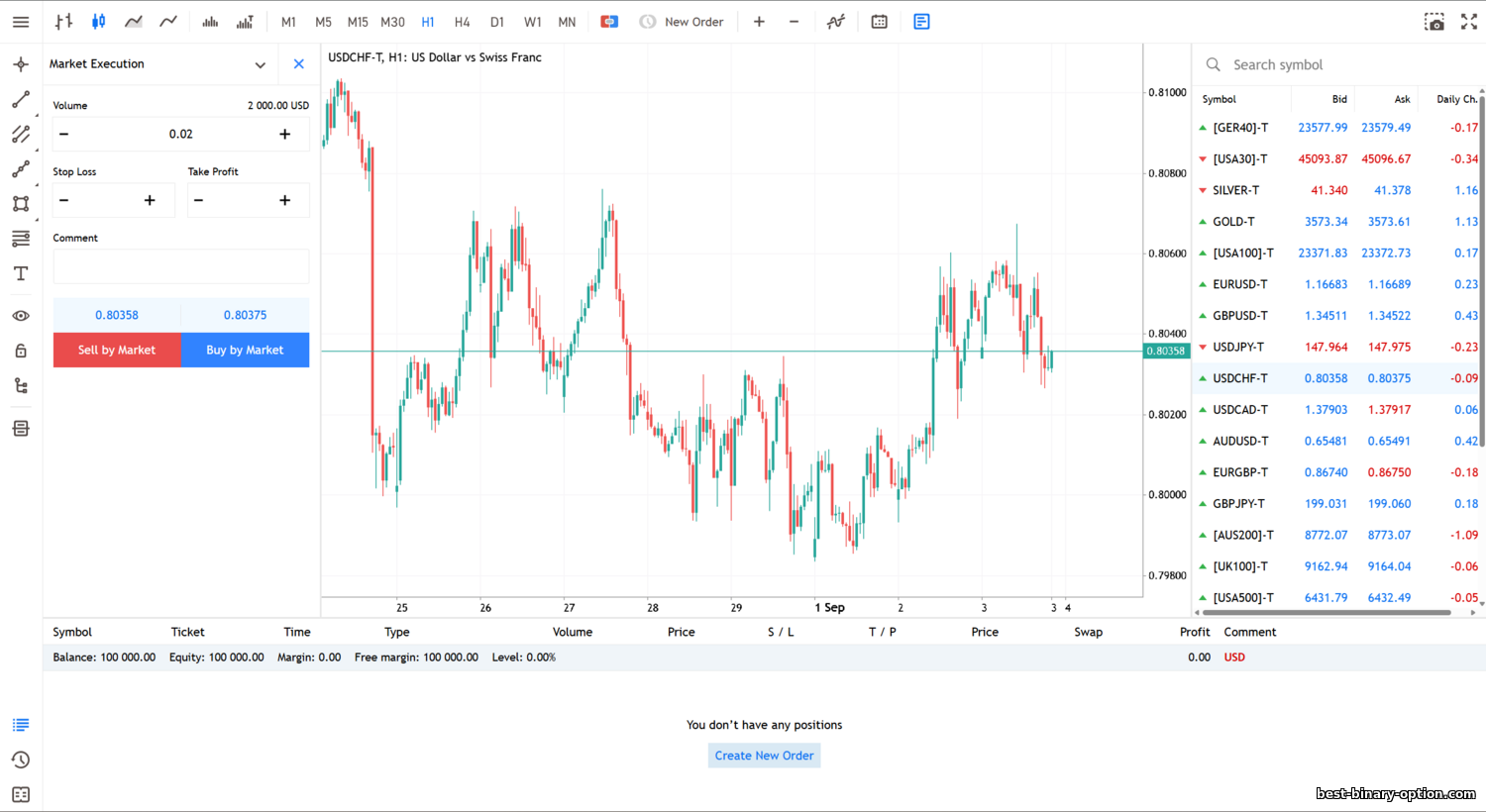
Task: Pick the trend line drawing tool
Action: point(21,100)
